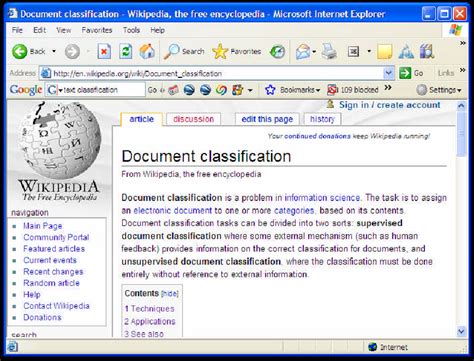Open the View menu
This screenshot has width=474, height=361.
click(x=64, y=30)
